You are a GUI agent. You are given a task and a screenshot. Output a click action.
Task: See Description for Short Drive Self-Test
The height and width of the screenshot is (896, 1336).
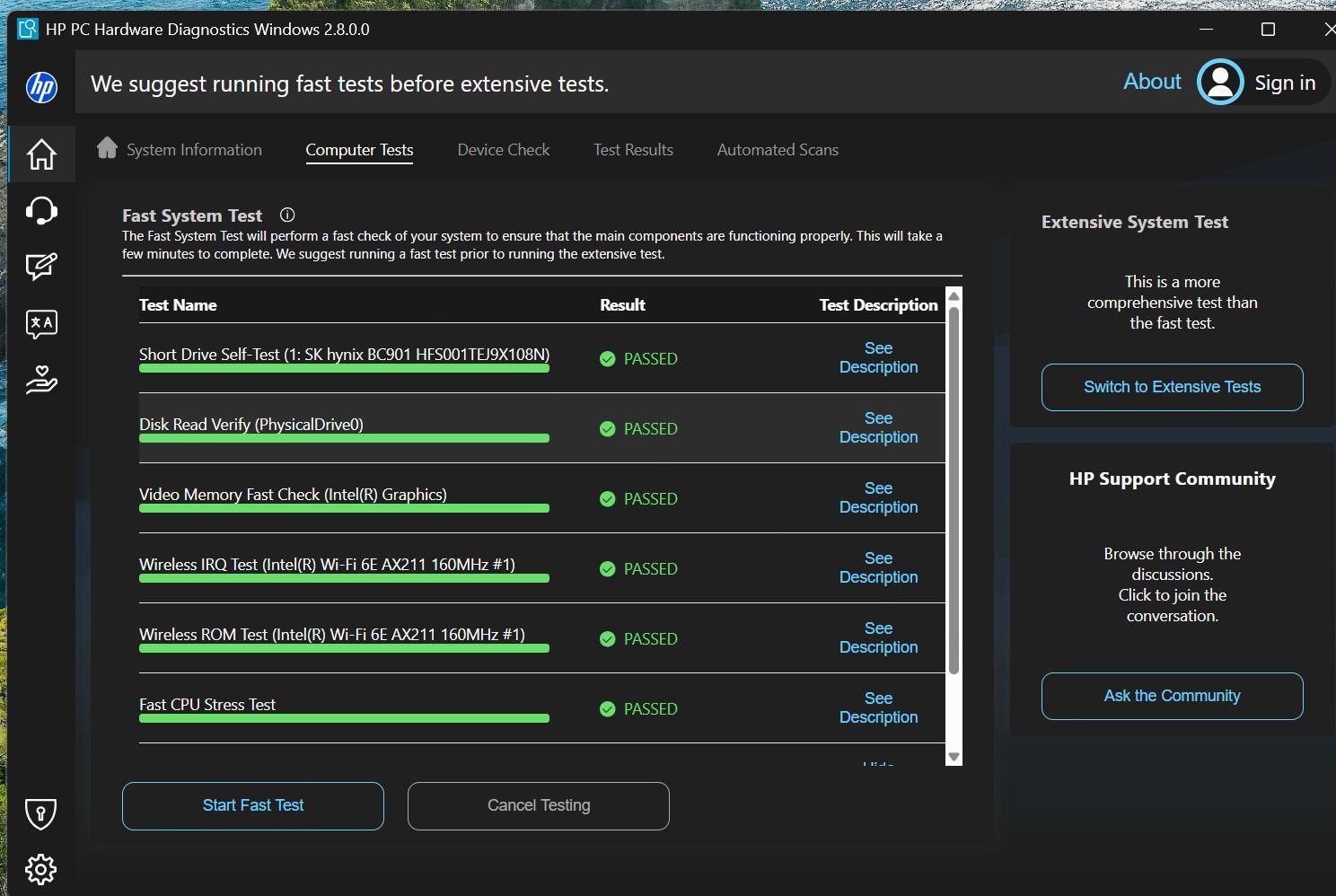pyautogui.click(x=878, y=357)
